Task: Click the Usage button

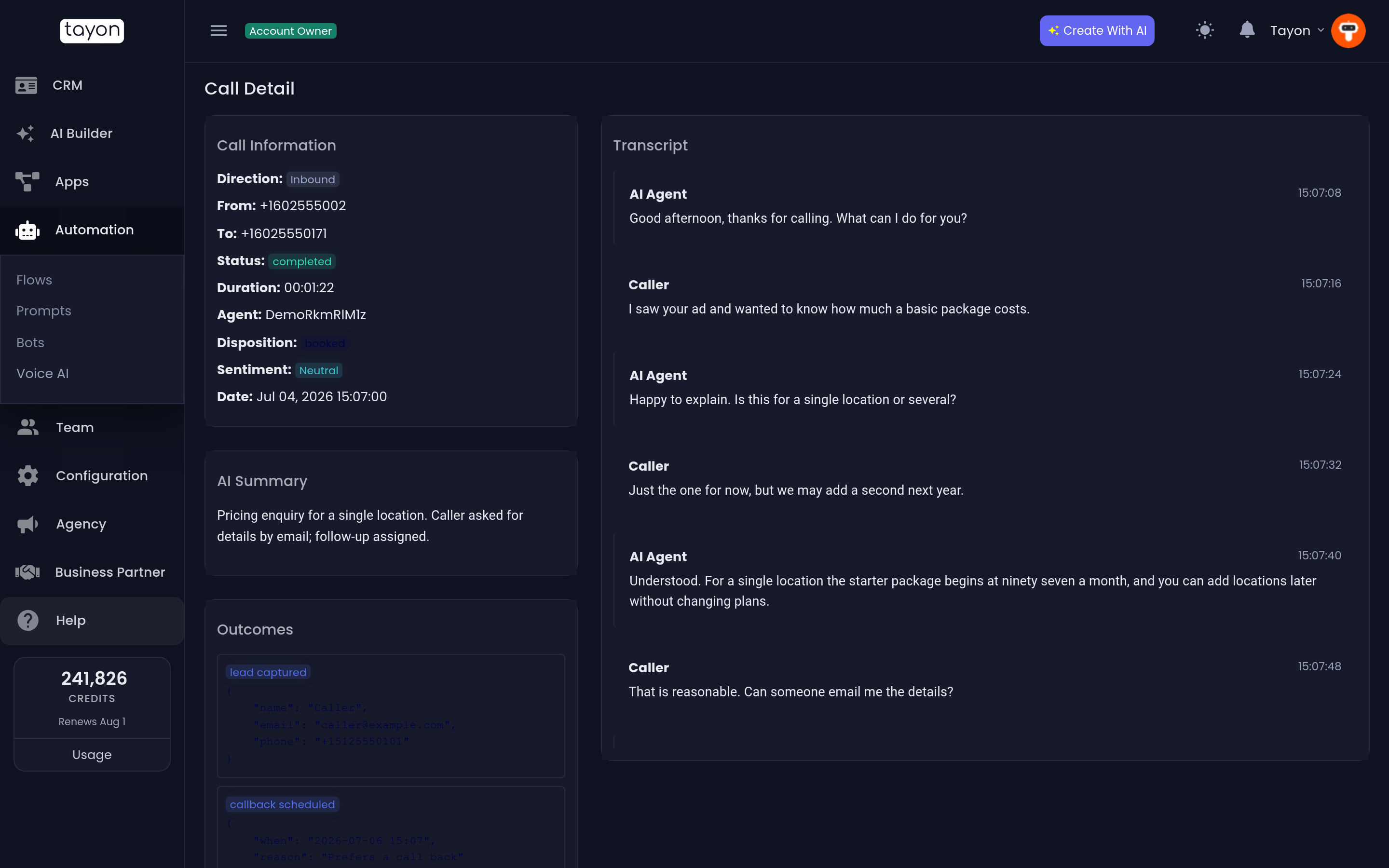Action: click(x=92, y=754)
